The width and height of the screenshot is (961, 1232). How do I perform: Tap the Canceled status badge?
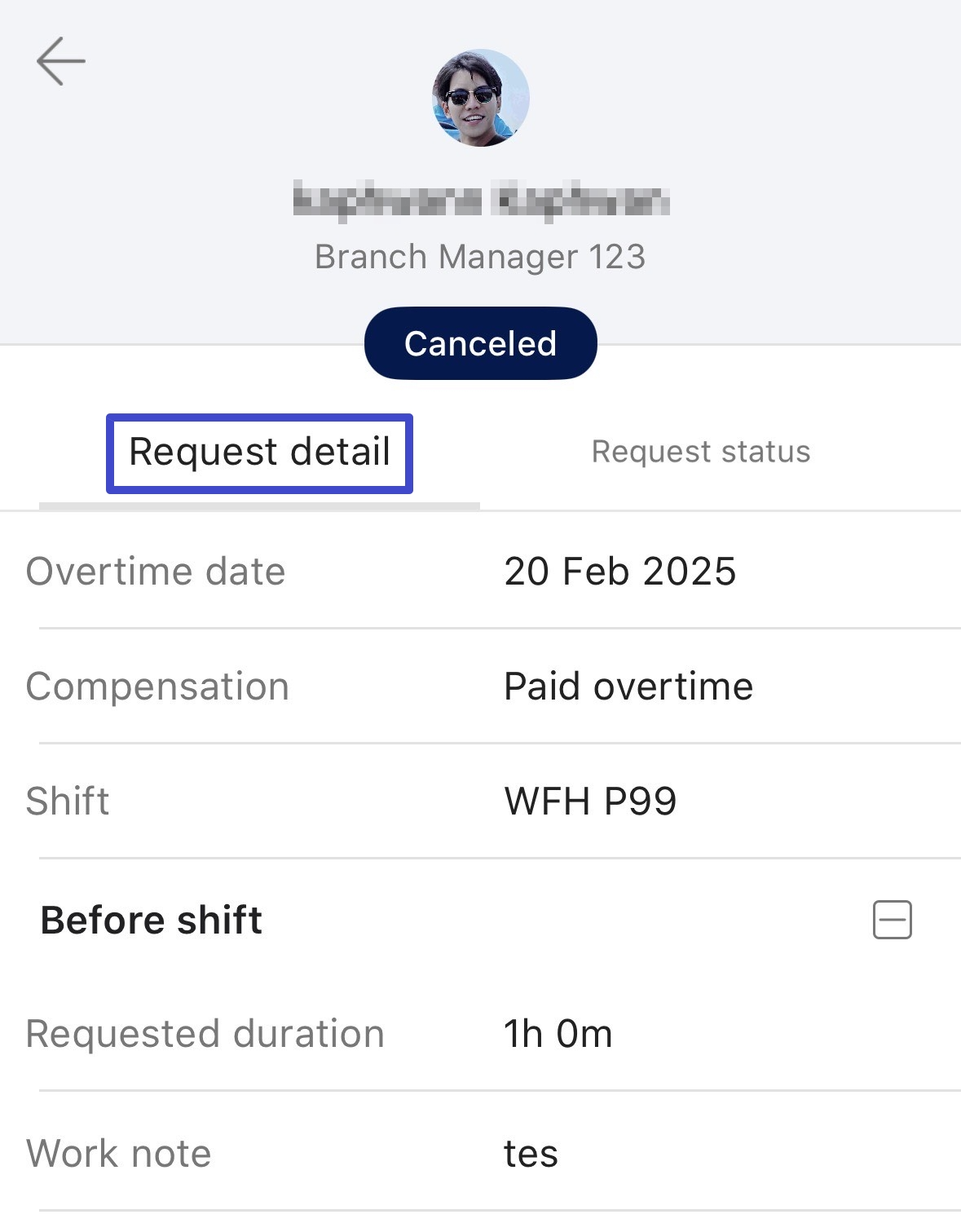pyautogui.click(x=480, y=343)
